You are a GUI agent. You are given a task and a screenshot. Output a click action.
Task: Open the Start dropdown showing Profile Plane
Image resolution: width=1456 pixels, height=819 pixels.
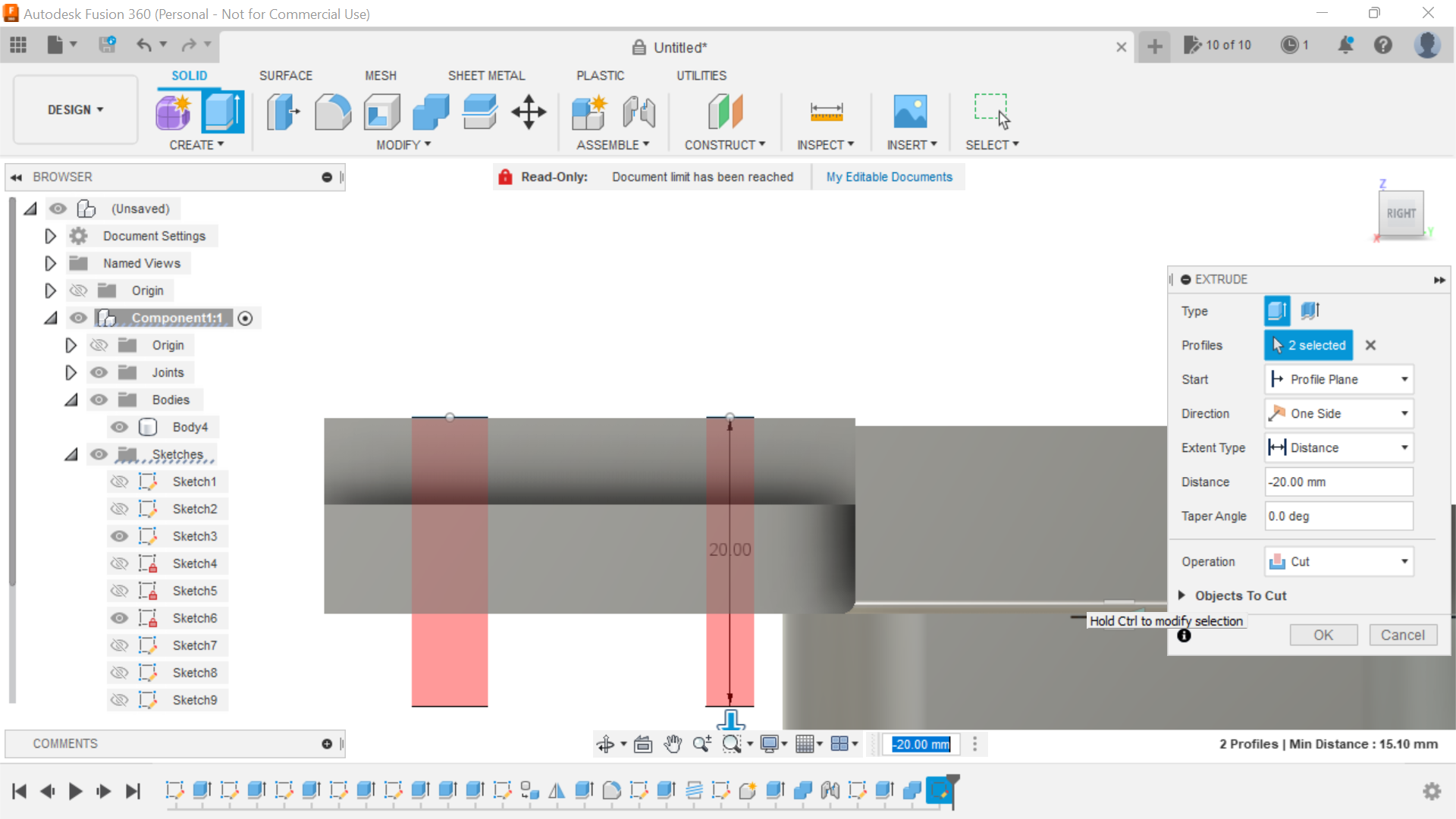pyautogui.click(x=1338, y=379)
